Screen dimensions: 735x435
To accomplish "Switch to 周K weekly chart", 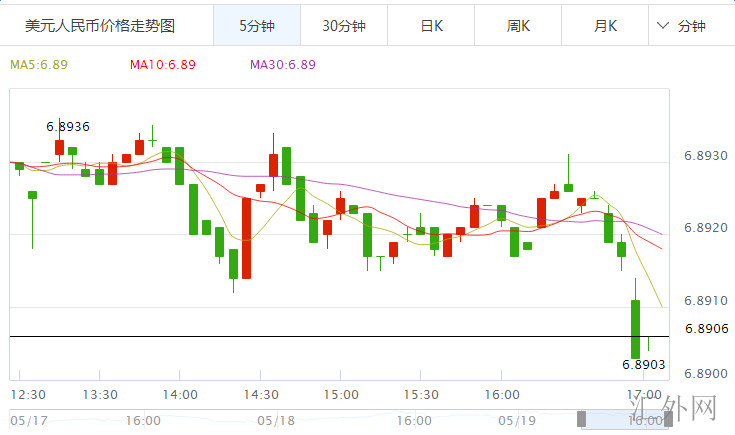I will tap(518, 26).
